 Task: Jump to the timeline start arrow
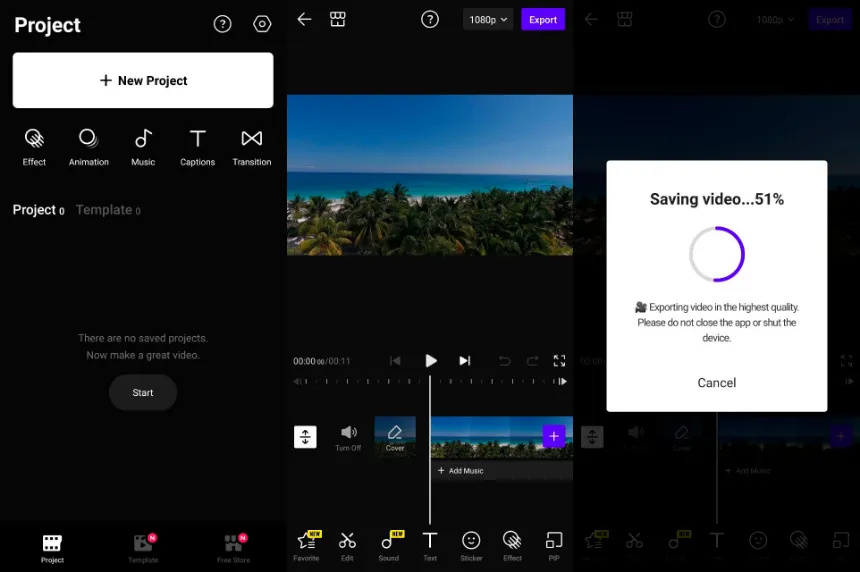297,381
